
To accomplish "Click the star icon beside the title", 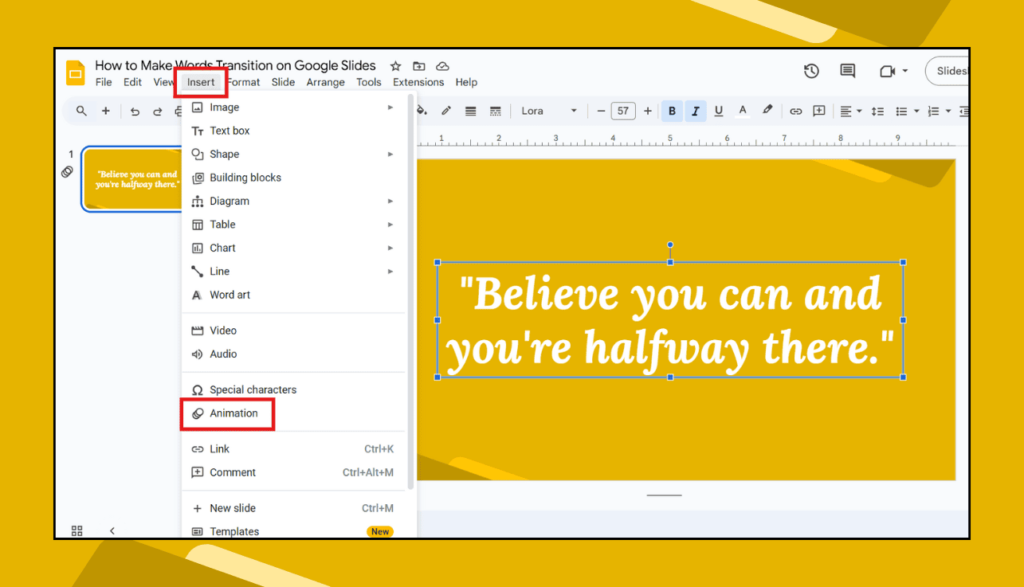I will [x=395, y=66].
